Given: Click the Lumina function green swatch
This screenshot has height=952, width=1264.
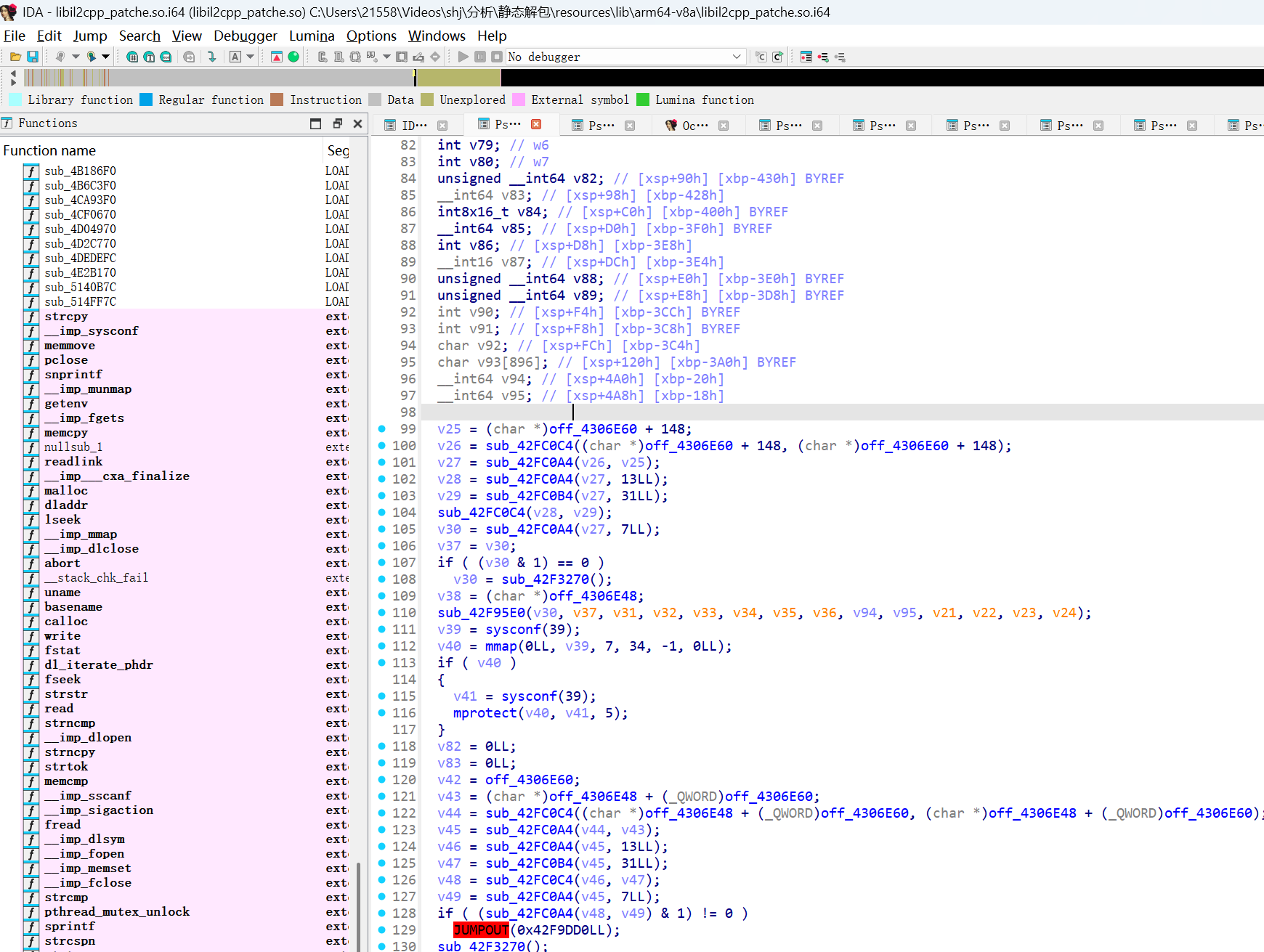Looking at the screenshot, I should pyautogui.click(x=642, y=99).
